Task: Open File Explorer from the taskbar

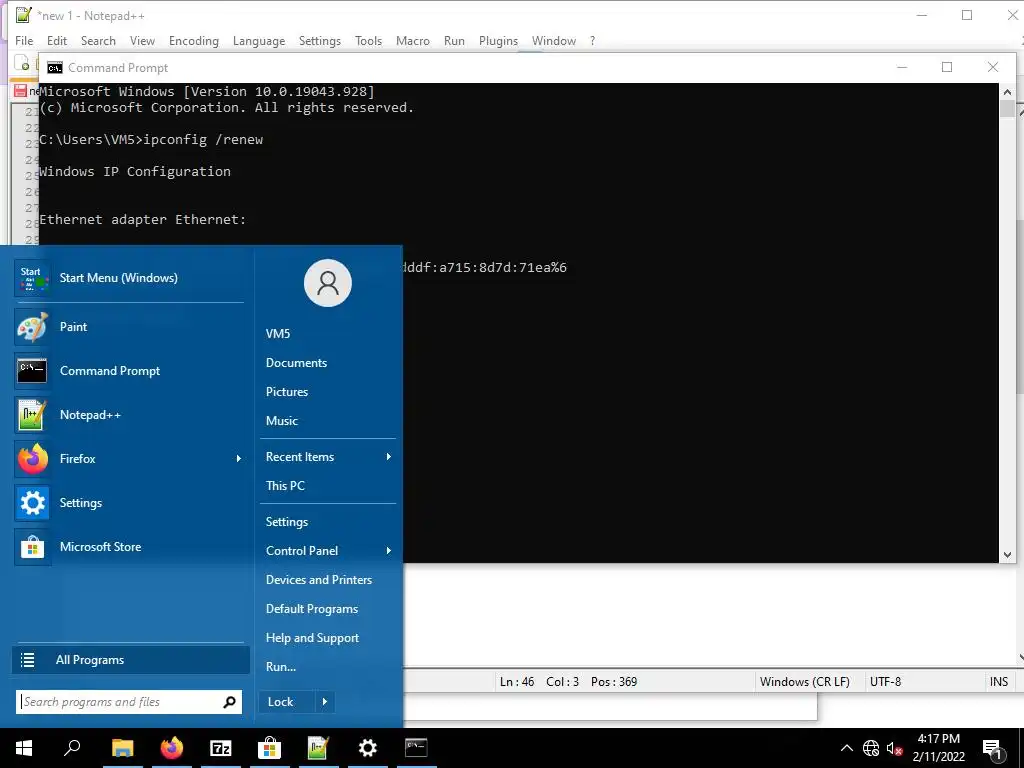Action: pyautogui.click(x=122, y=748)
